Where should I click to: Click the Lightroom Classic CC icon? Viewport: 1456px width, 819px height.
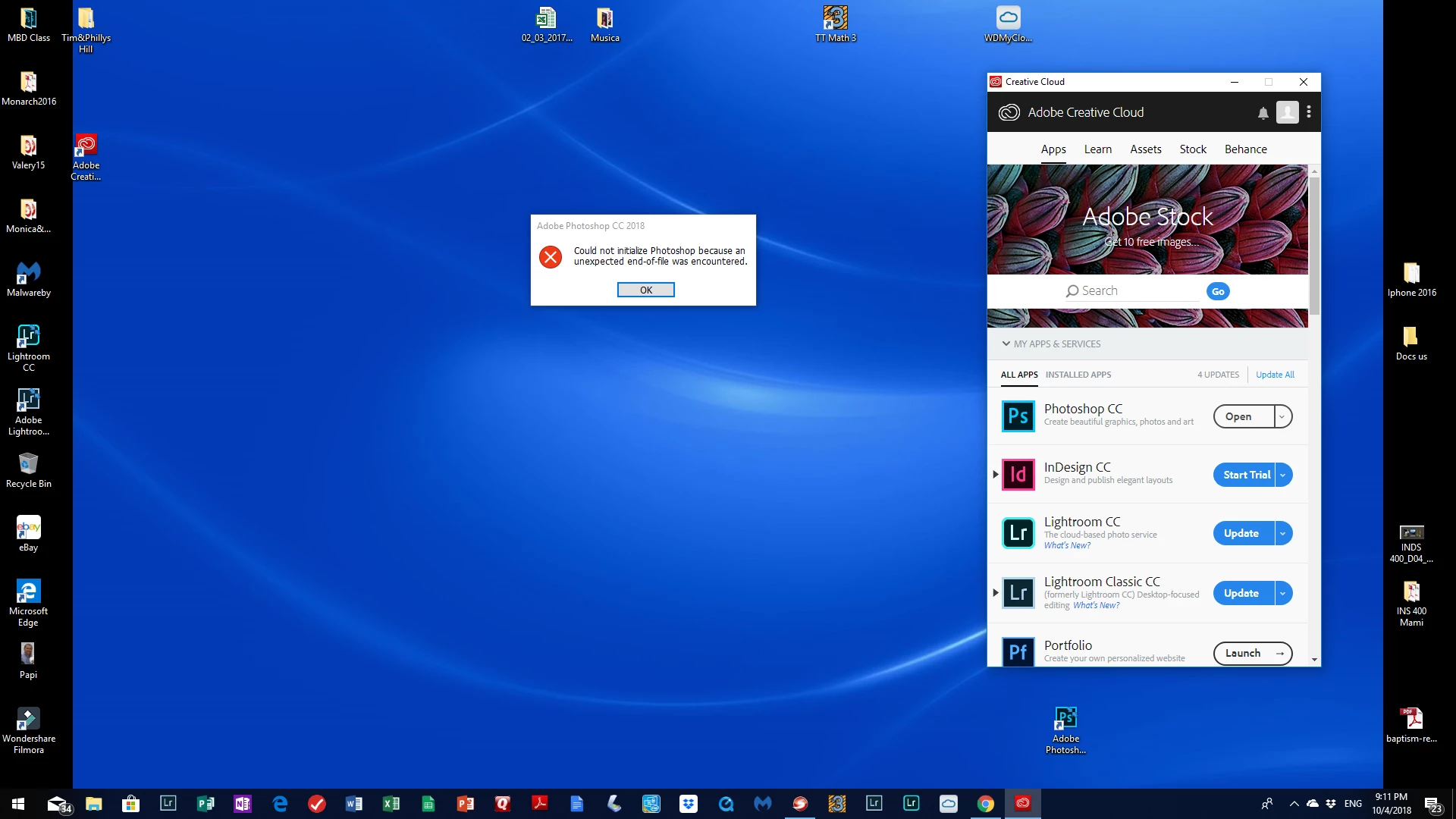click(1018, 593)
